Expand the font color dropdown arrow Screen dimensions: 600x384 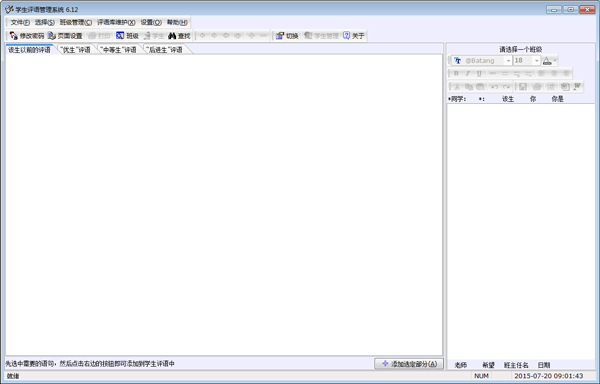(555, 60)
